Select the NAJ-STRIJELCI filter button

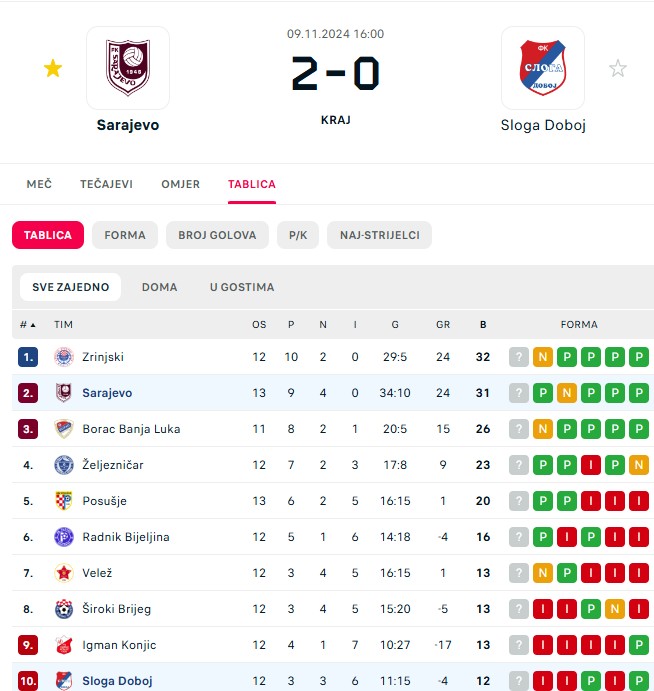coord(379,235)
